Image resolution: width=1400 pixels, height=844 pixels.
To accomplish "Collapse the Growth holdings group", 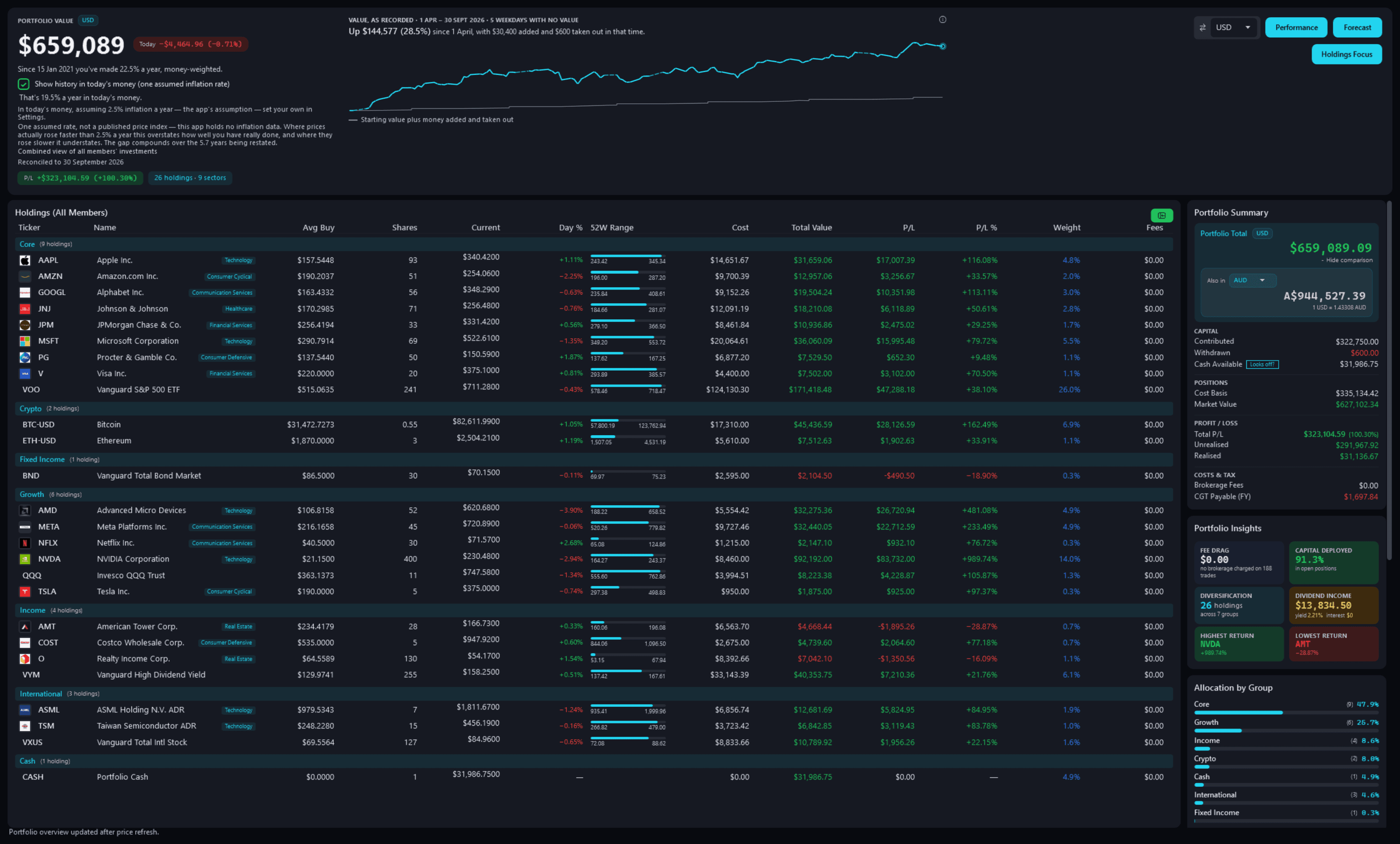I will click(x=594, y=494).
